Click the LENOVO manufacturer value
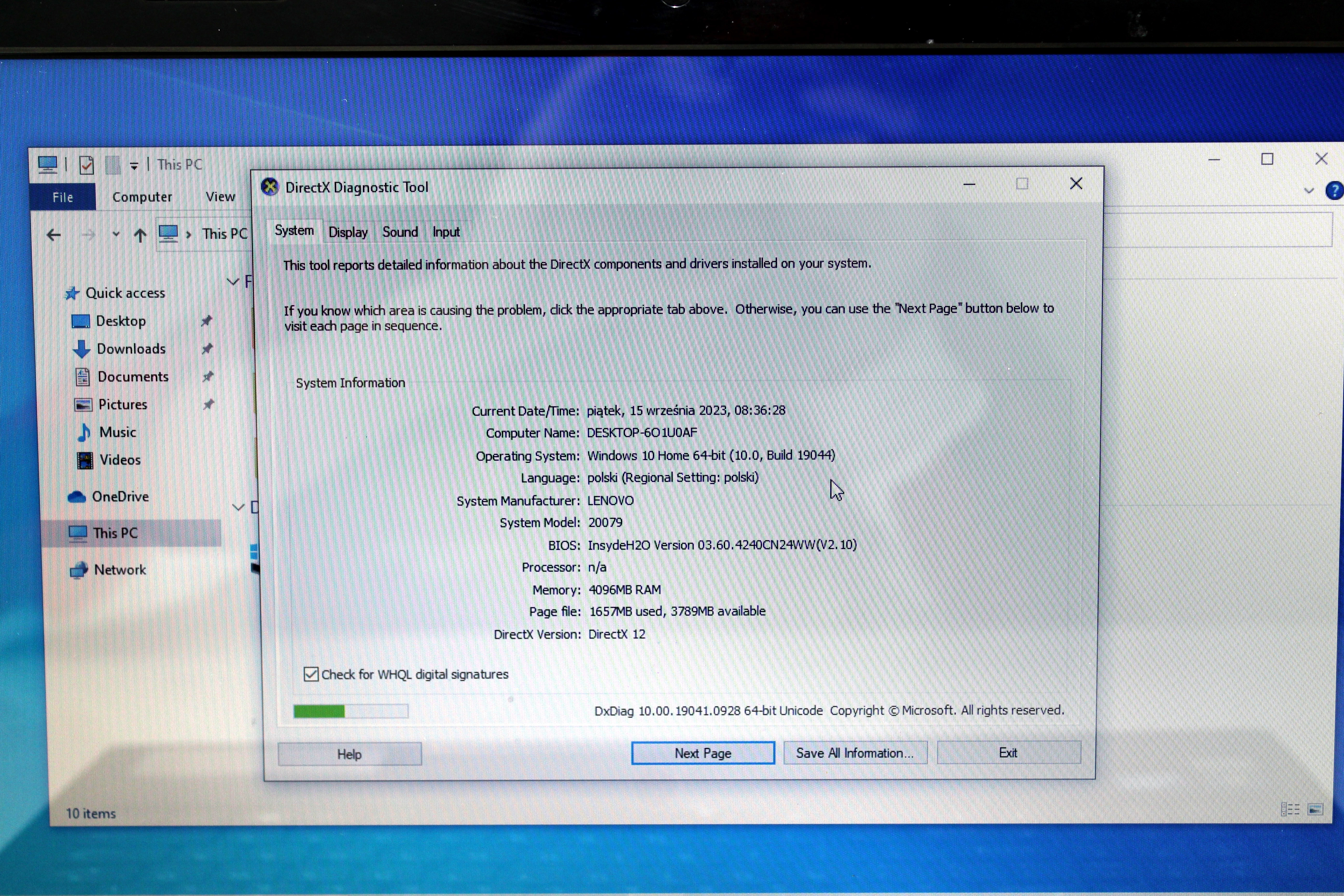The image size is (1344, 896). (x=610, y=501)
